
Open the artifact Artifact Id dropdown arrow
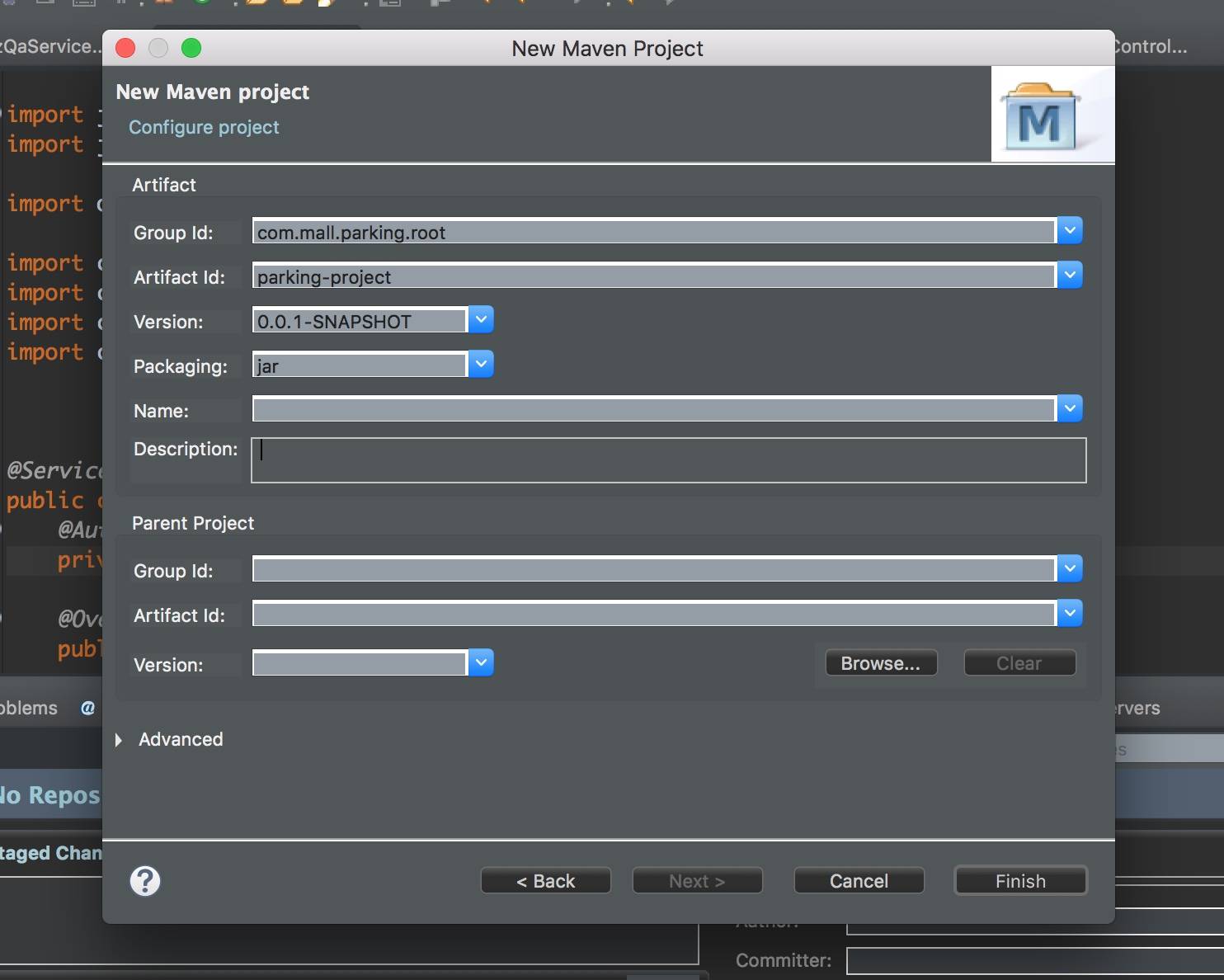pyautogui.click(x=1070, y=276)
